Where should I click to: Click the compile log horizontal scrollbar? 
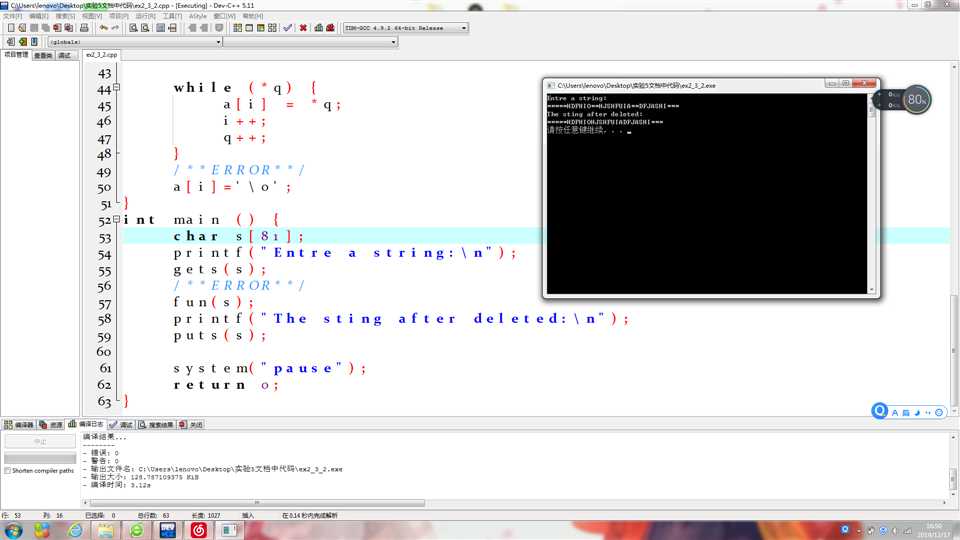coord(257,503)
